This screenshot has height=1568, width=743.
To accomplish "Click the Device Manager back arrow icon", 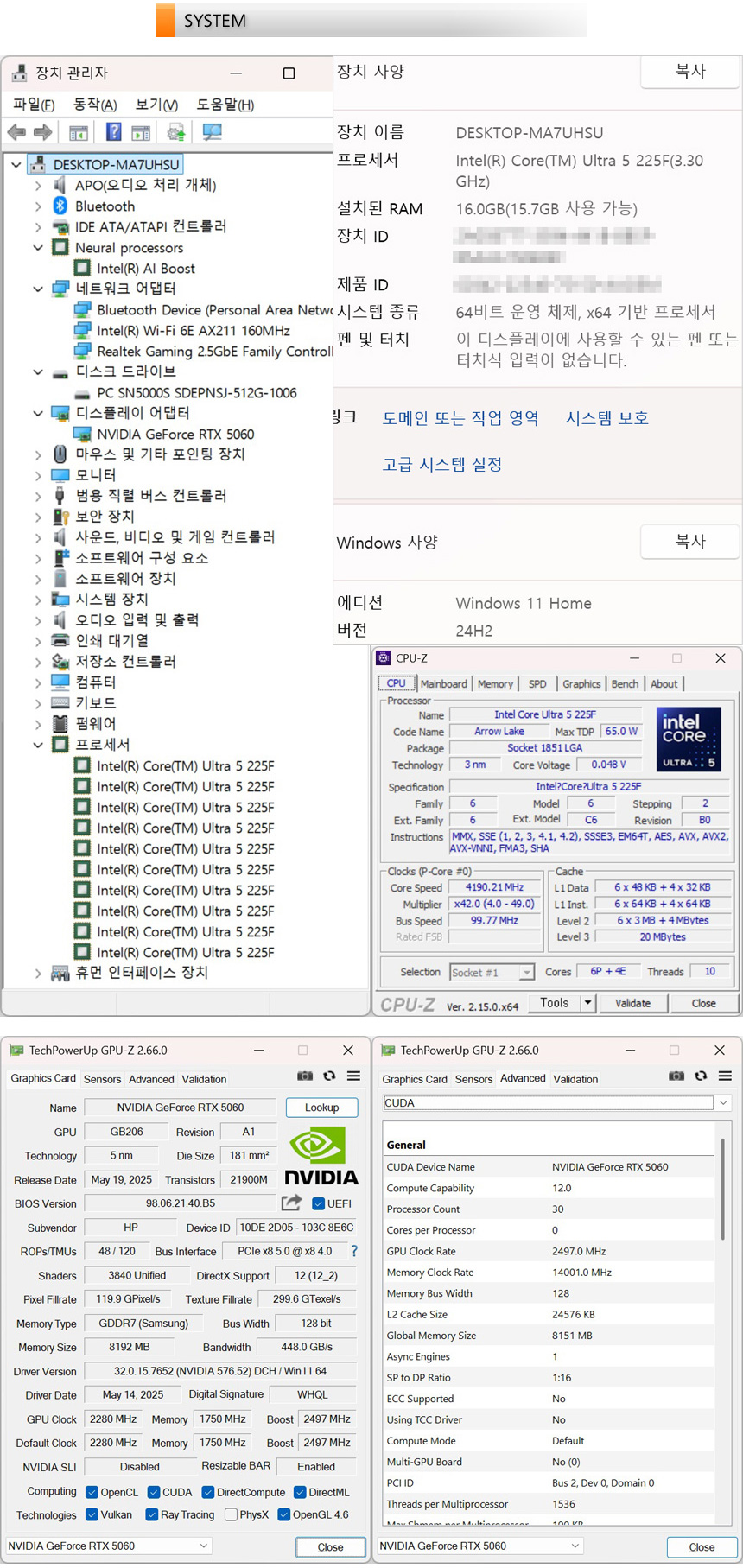I will (x=16, y=132).
